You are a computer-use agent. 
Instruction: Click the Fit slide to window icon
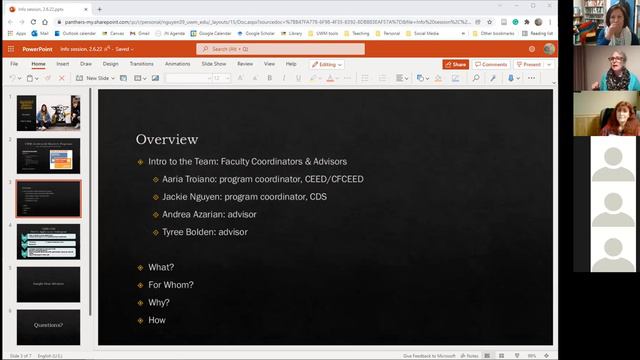click(547, 356)
